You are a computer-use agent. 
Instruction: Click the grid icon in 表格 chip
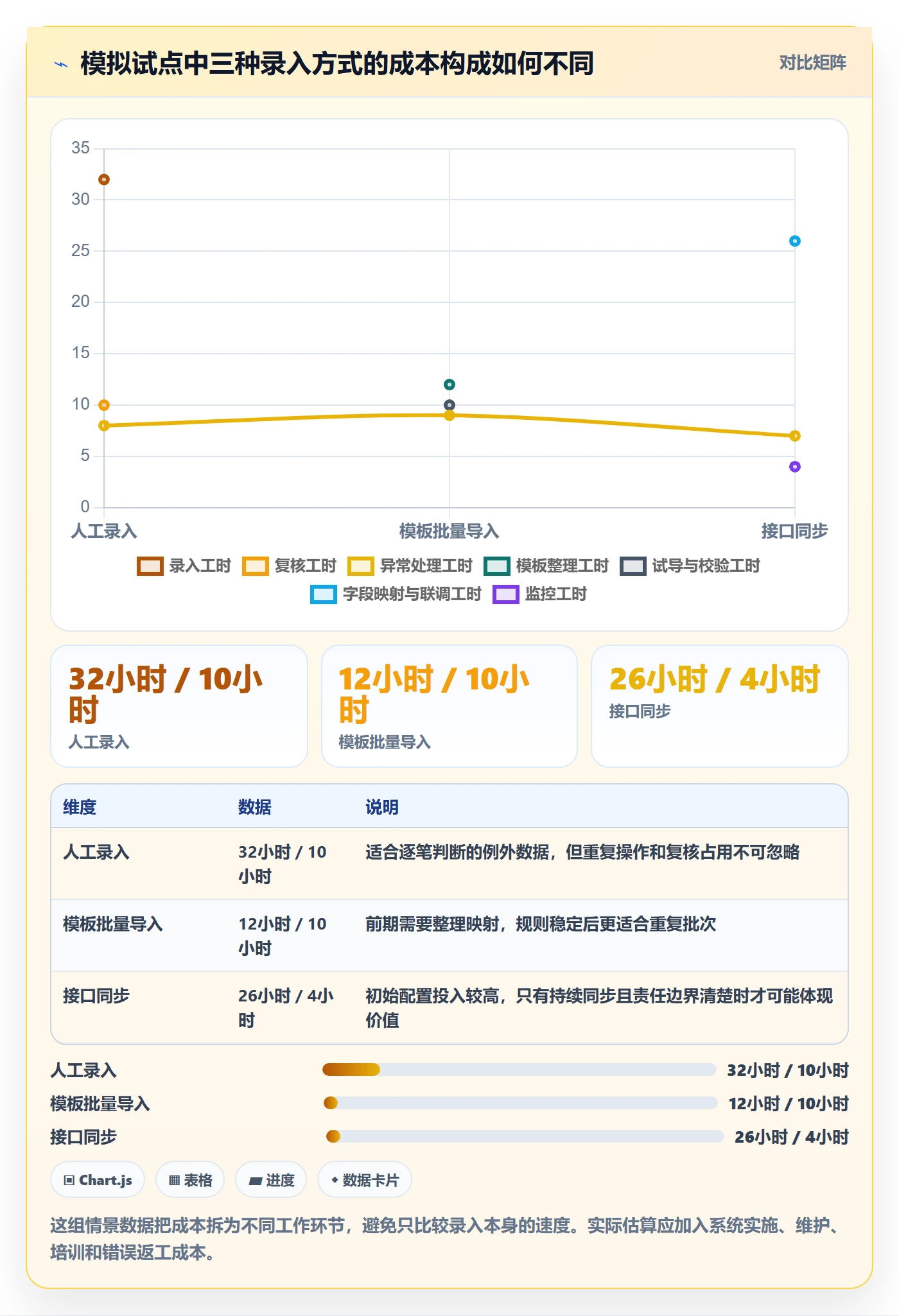(175, 1181)
